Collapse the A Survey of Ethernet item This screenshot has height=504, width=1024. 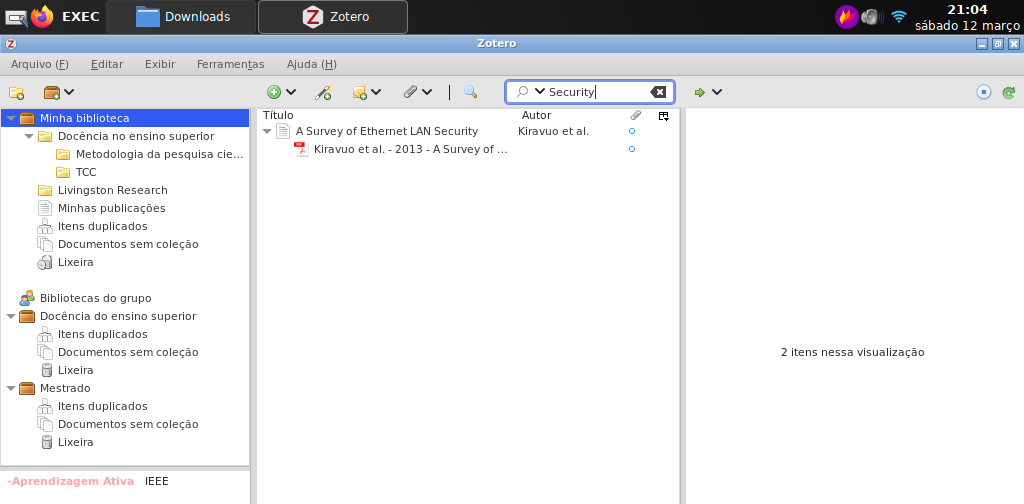click(267, 131)
